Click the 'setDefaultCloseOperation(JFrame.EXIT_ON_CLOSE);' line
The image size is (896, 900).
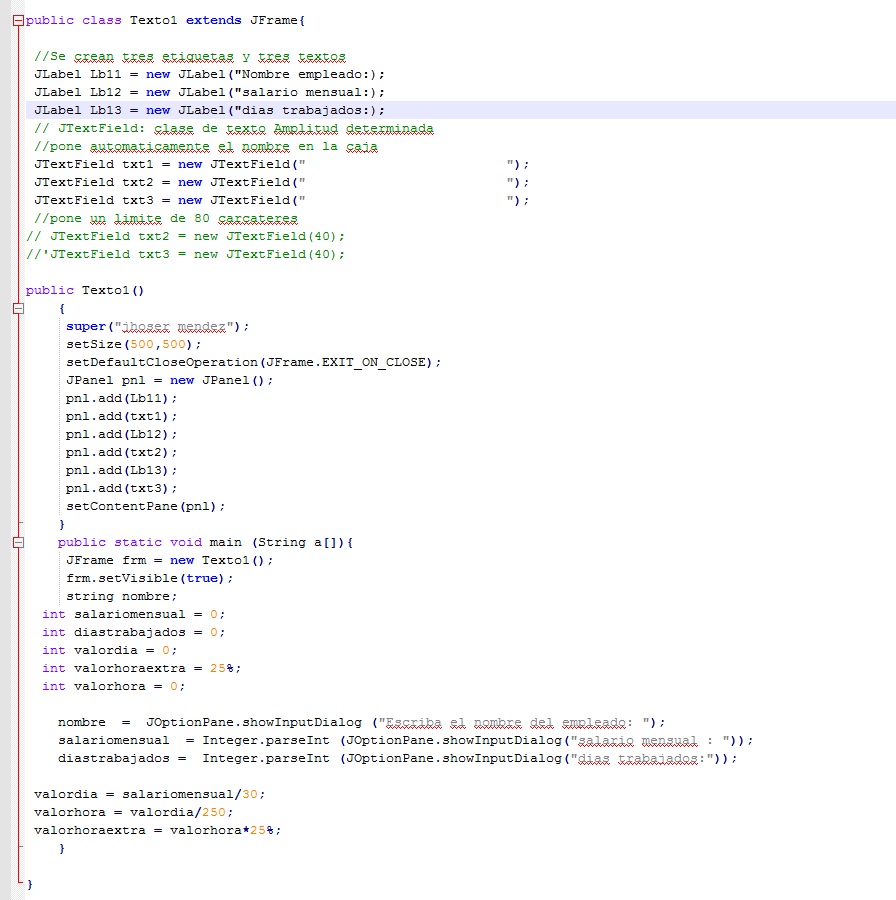[254, 363]
